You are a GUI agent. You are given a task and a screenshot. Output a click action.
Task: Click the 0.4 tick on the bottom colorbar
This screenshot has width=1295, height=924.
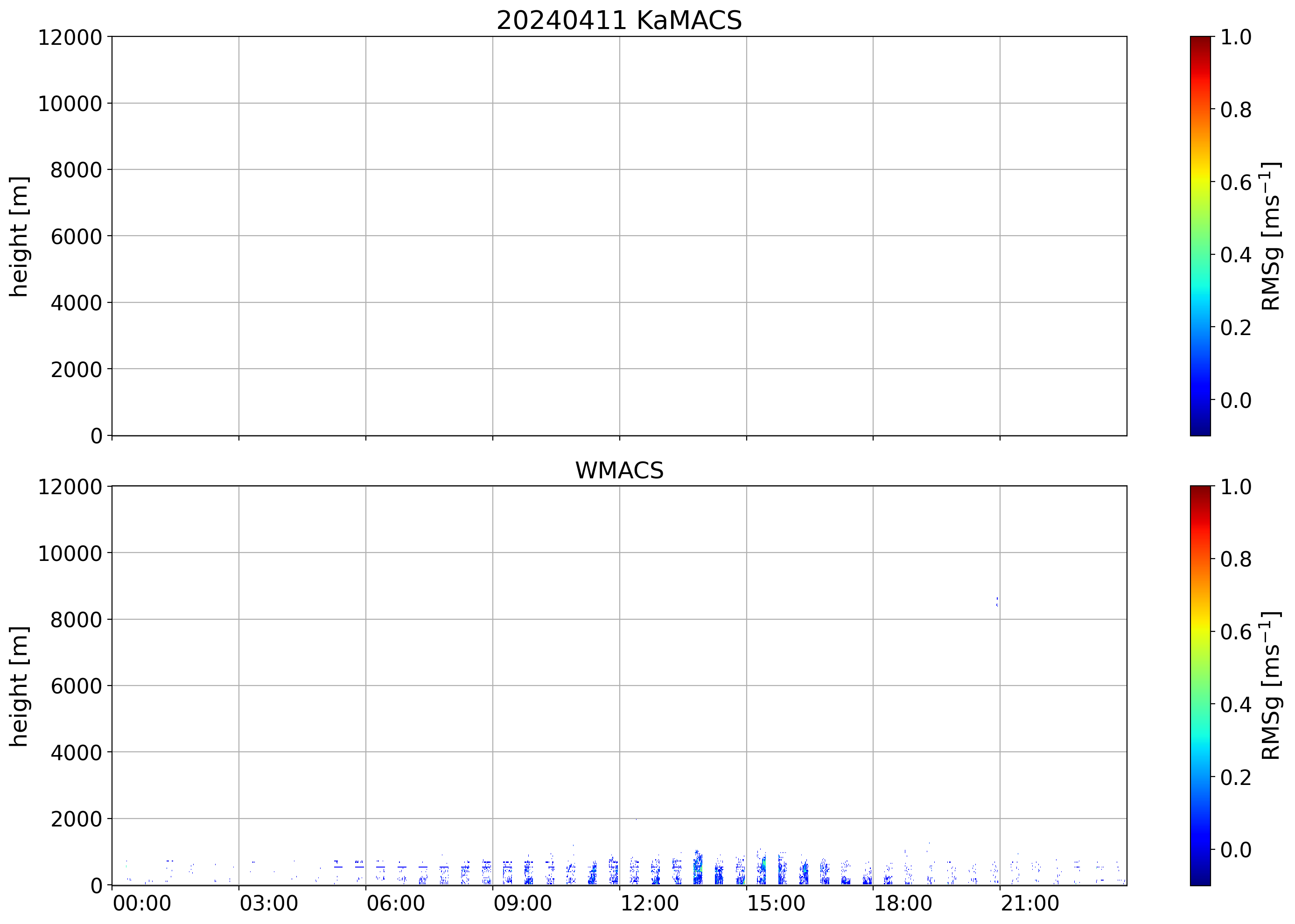click(1236, 705)
